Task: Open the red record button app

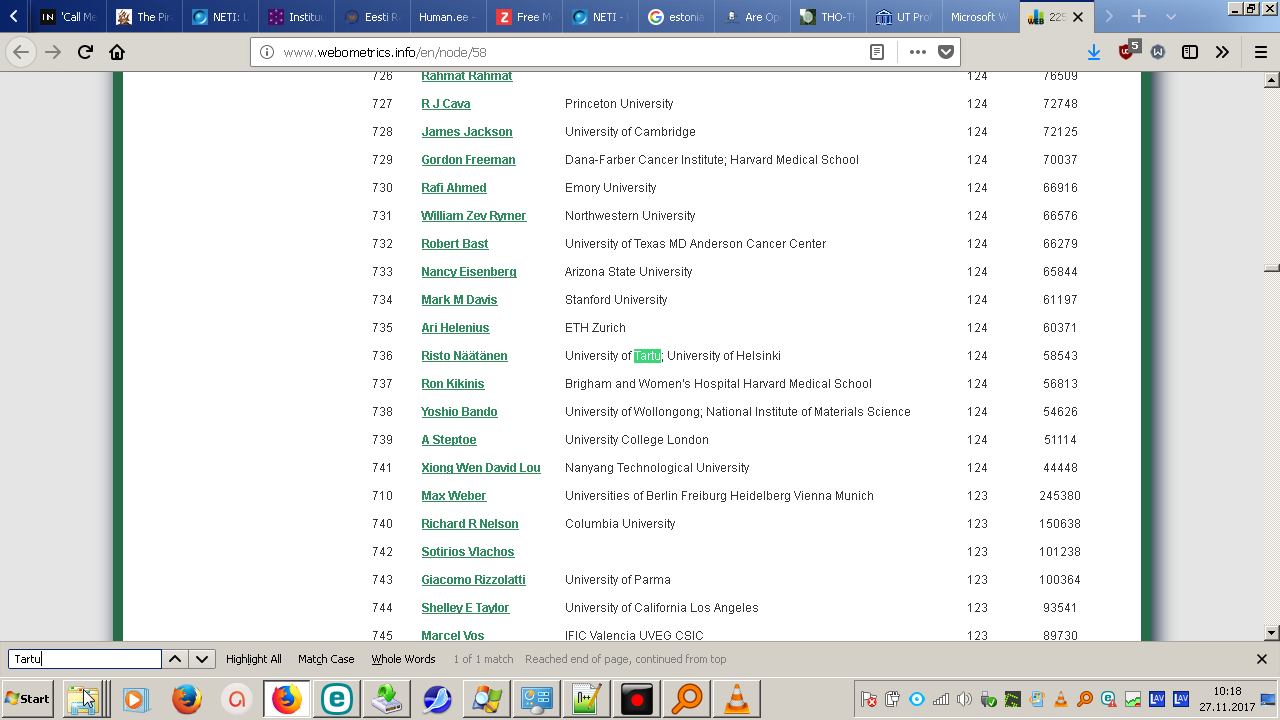Action: (637, 698)
